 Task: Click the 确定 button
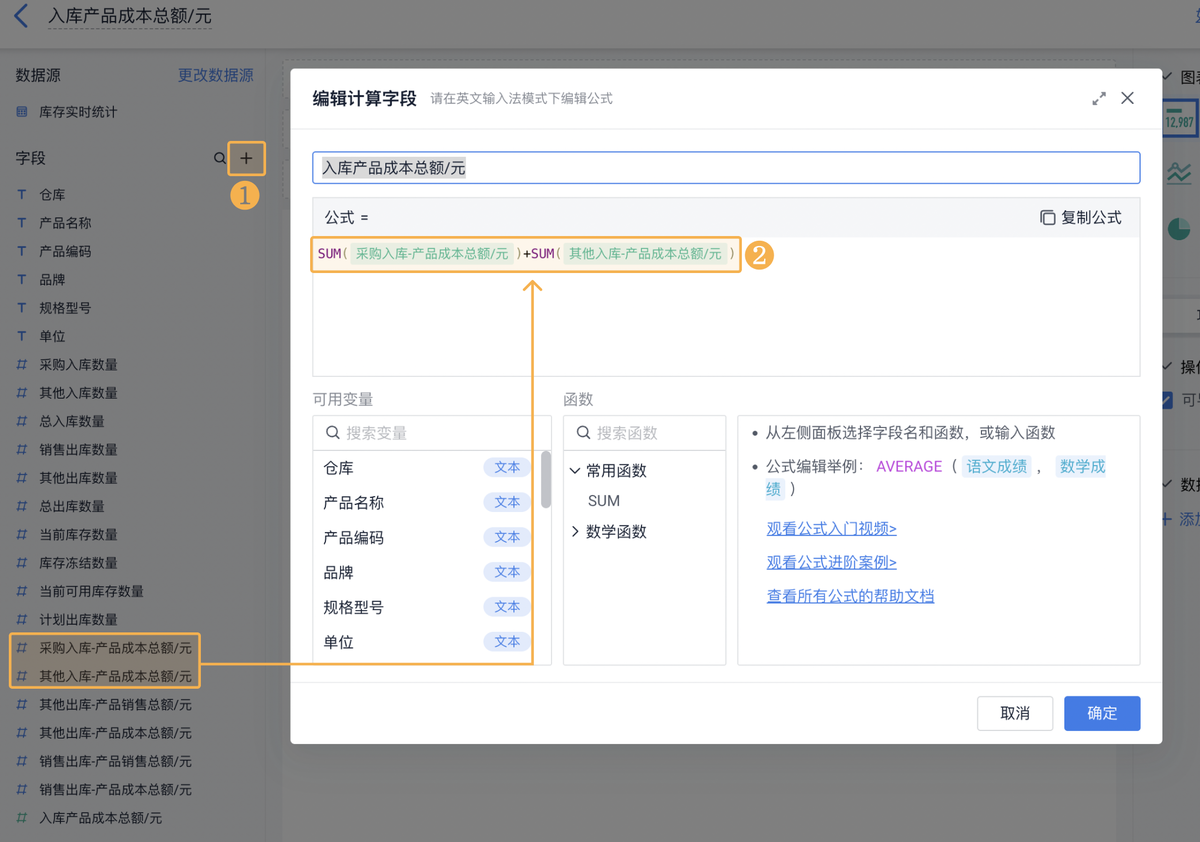(x=1101, y=713)
